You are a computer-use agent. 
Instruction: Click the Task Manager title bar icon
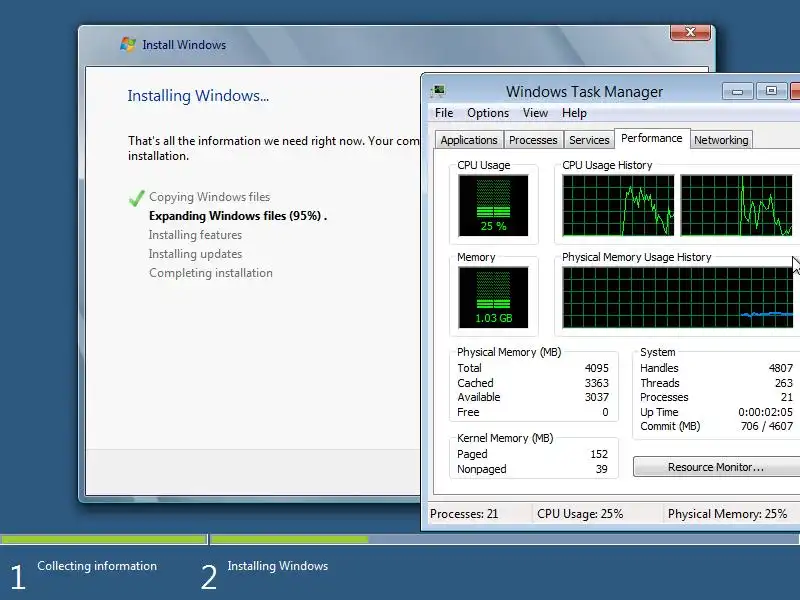(438, 91)
